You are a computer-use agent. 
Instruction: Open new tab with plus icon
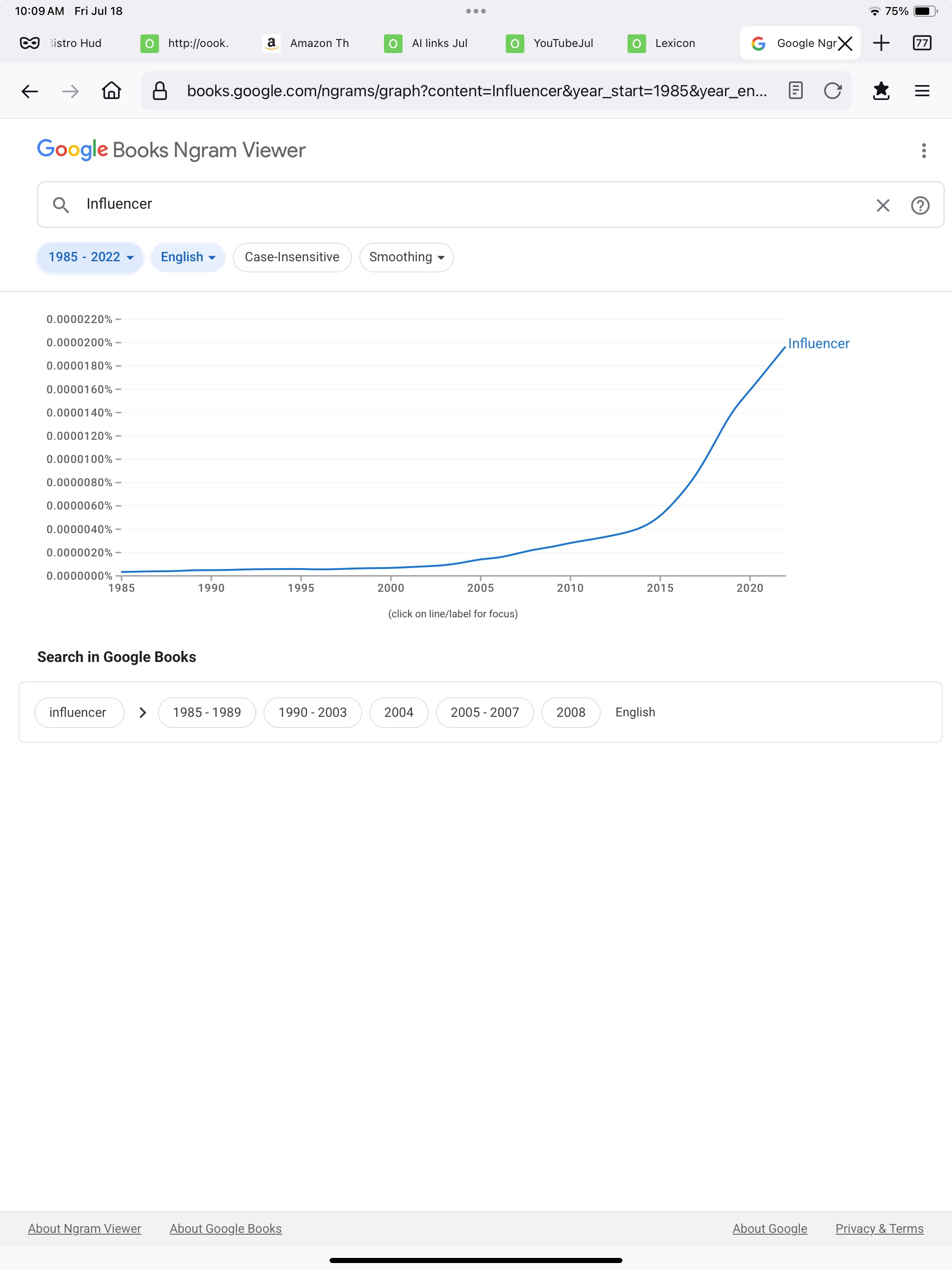coord(881,43)
